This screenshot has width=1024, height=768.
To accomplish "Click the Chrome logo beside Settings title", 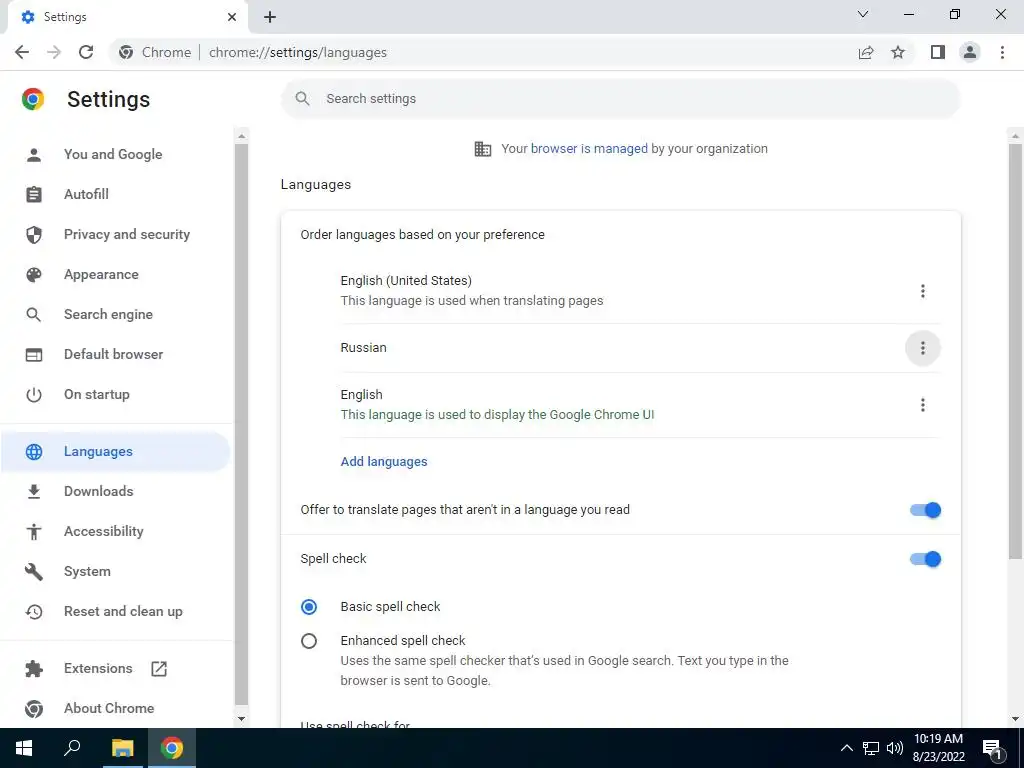I will pyautogui.click(x=33, y=99).
